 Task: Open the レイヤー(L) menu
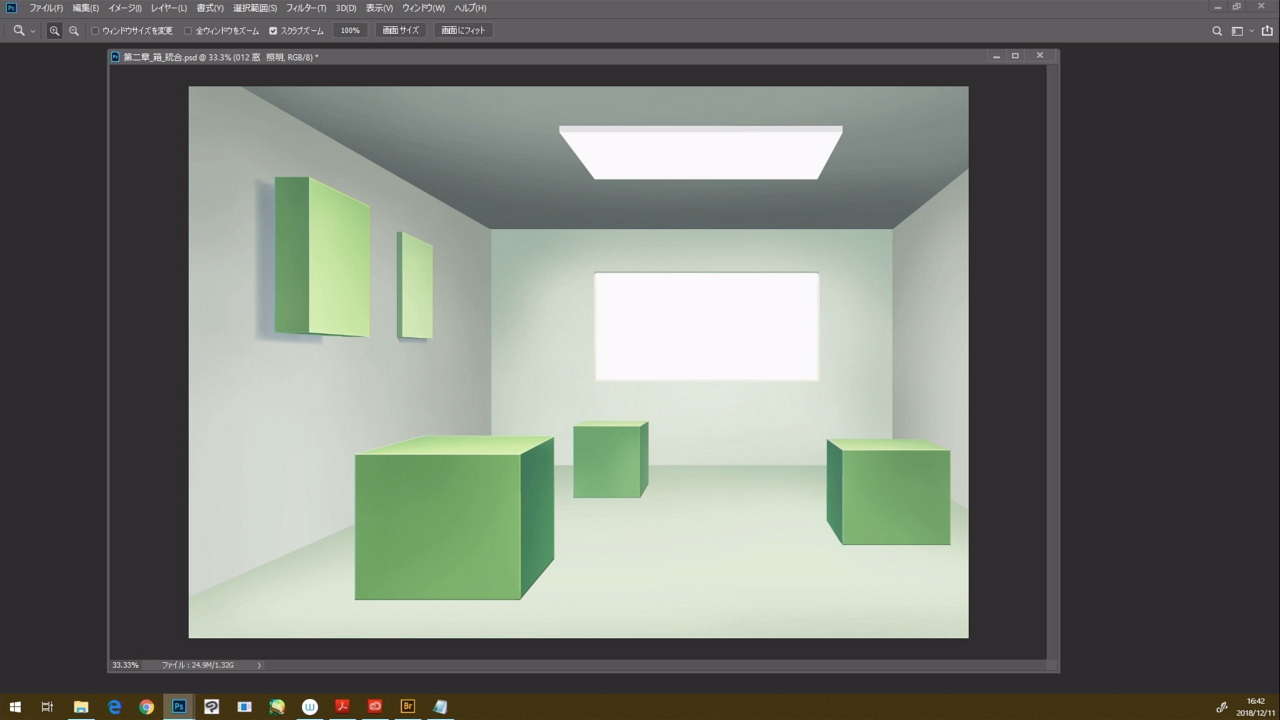(x=169, y=8)
